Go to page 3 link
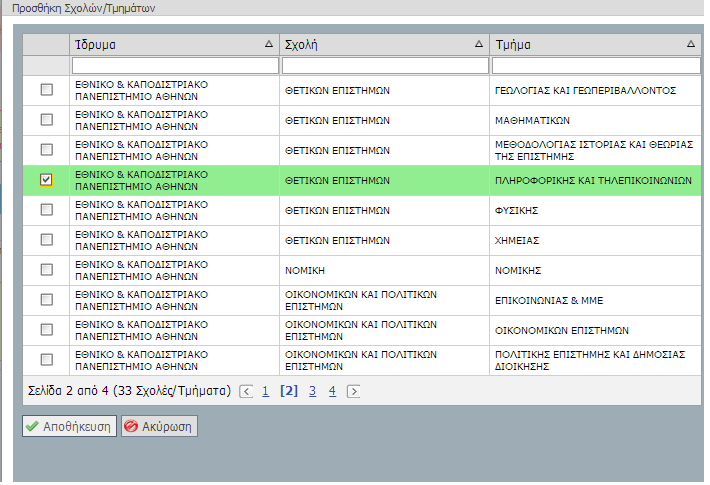 [312, 391]
